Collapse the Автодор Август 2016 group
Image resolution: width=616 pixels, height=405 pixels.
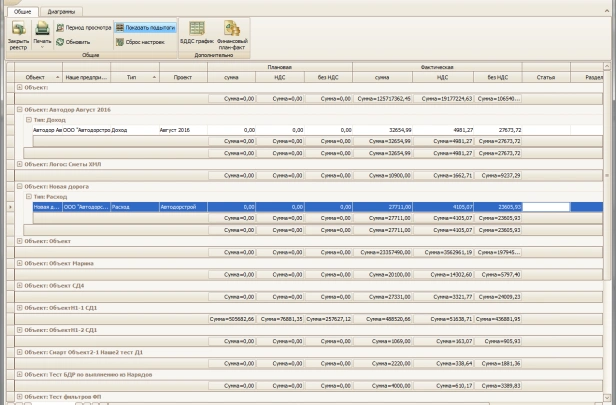tap(21, 109)
